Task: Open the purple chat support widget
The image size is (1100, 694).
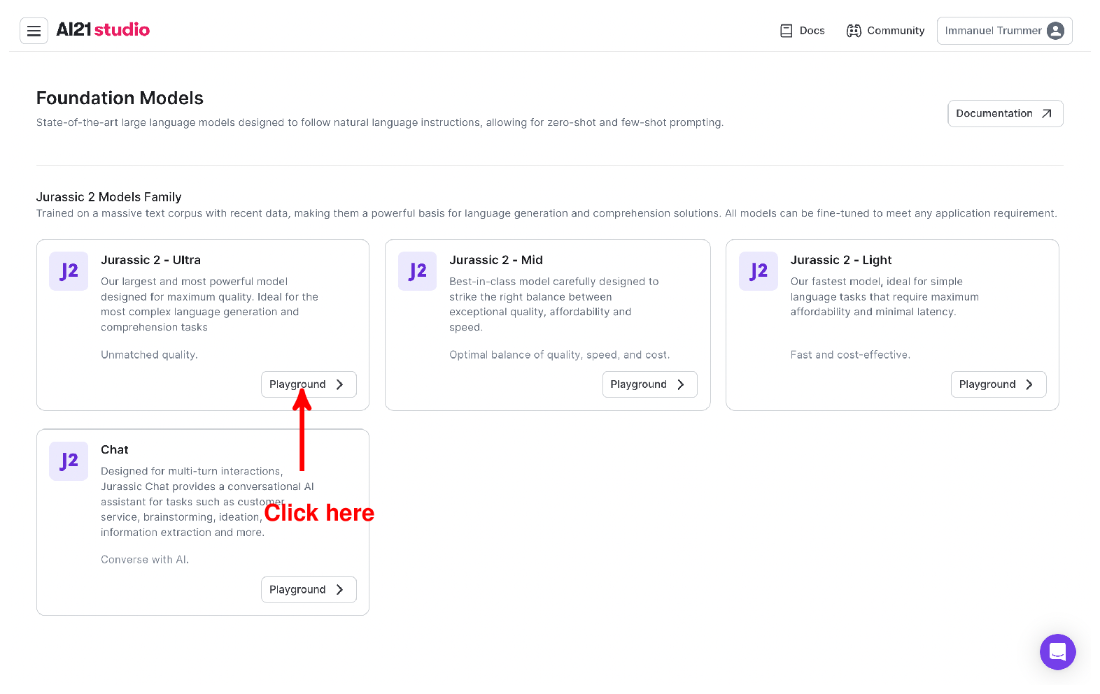Action: click(x=1058, y=652)
